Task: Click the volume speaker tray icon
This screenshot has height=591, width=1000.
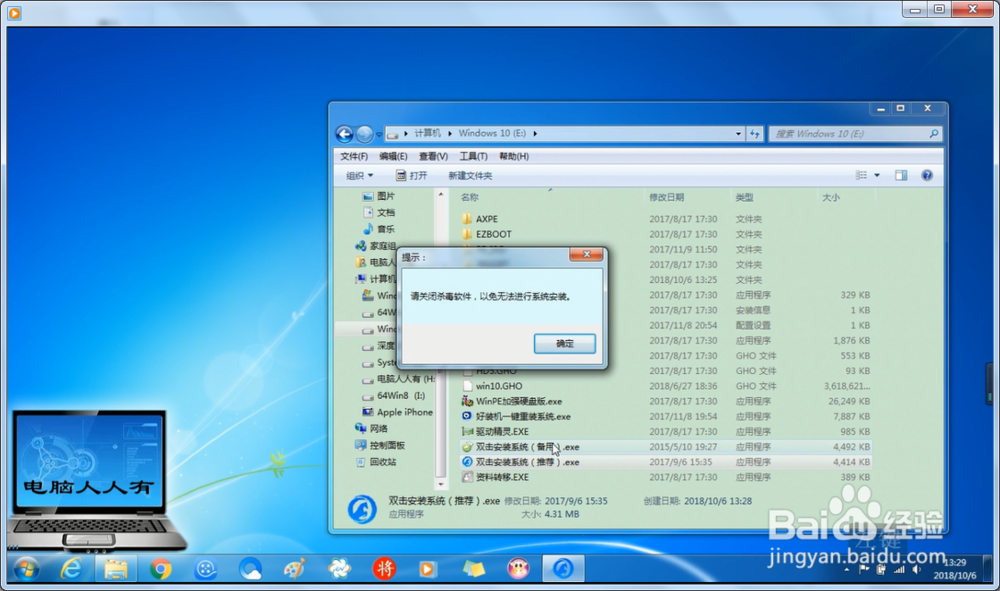Action: pos(916,569)
